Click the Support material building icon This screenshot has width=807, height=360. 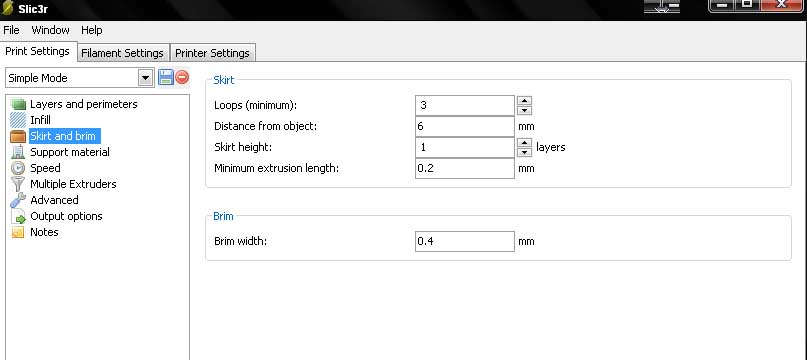(x=18, y=152)
